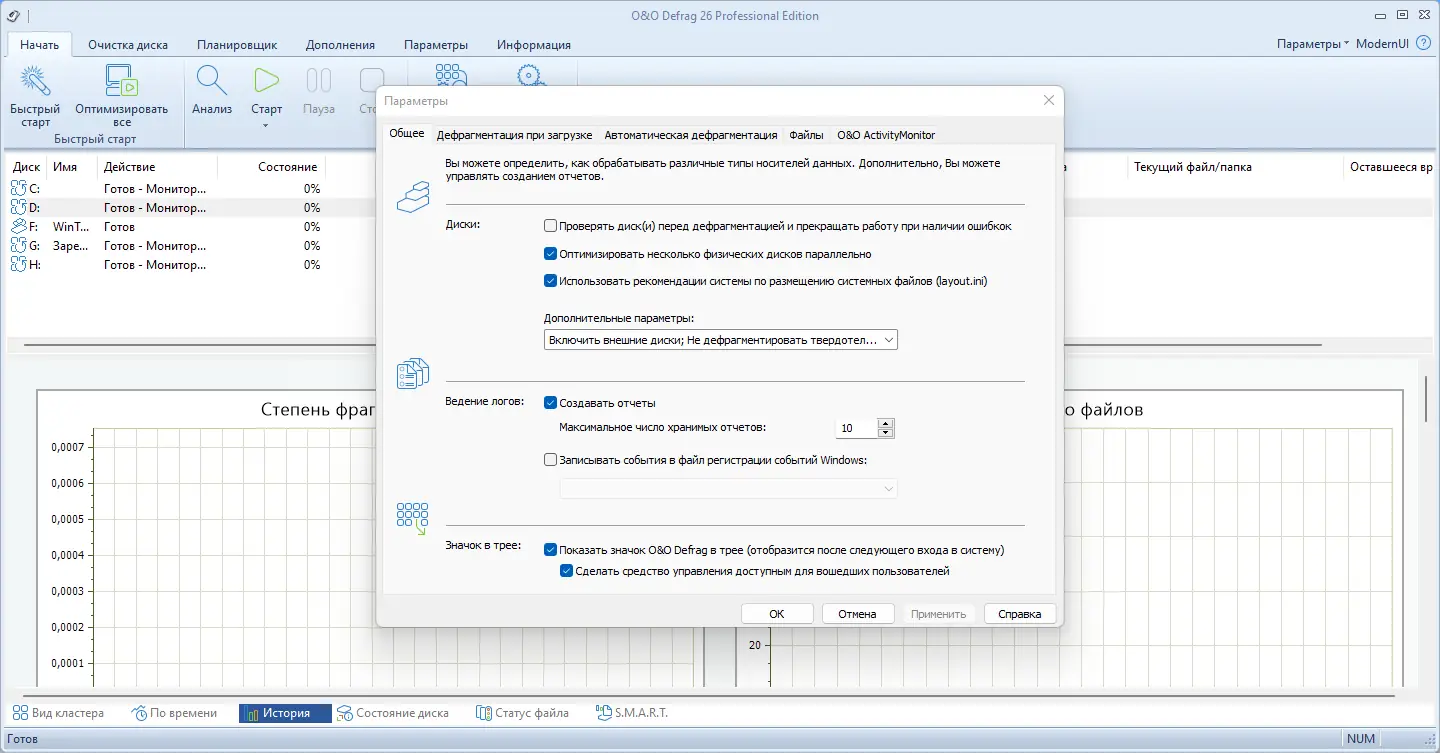Uncheck Оптимизировать несколько физических дисков параллельно
Viewport: 1440px width, 753px height.
pos(550,254)
